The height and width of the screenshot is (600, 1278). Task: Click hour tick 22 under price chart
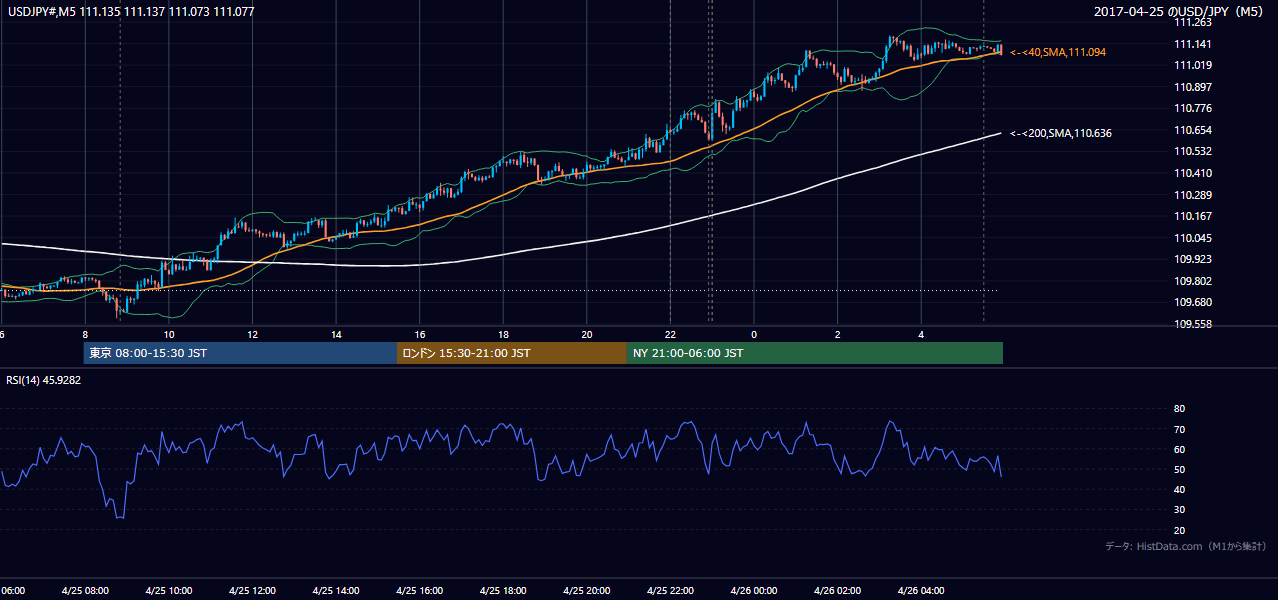pos(670,334)
